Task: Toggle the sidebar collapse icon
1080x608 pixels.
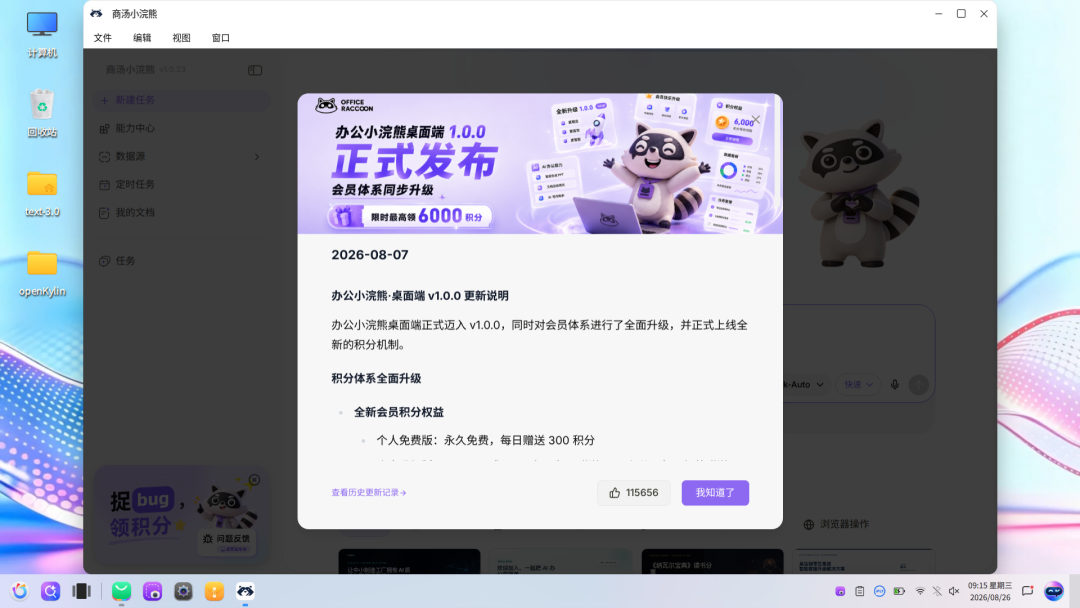Action: pos(255,70)
